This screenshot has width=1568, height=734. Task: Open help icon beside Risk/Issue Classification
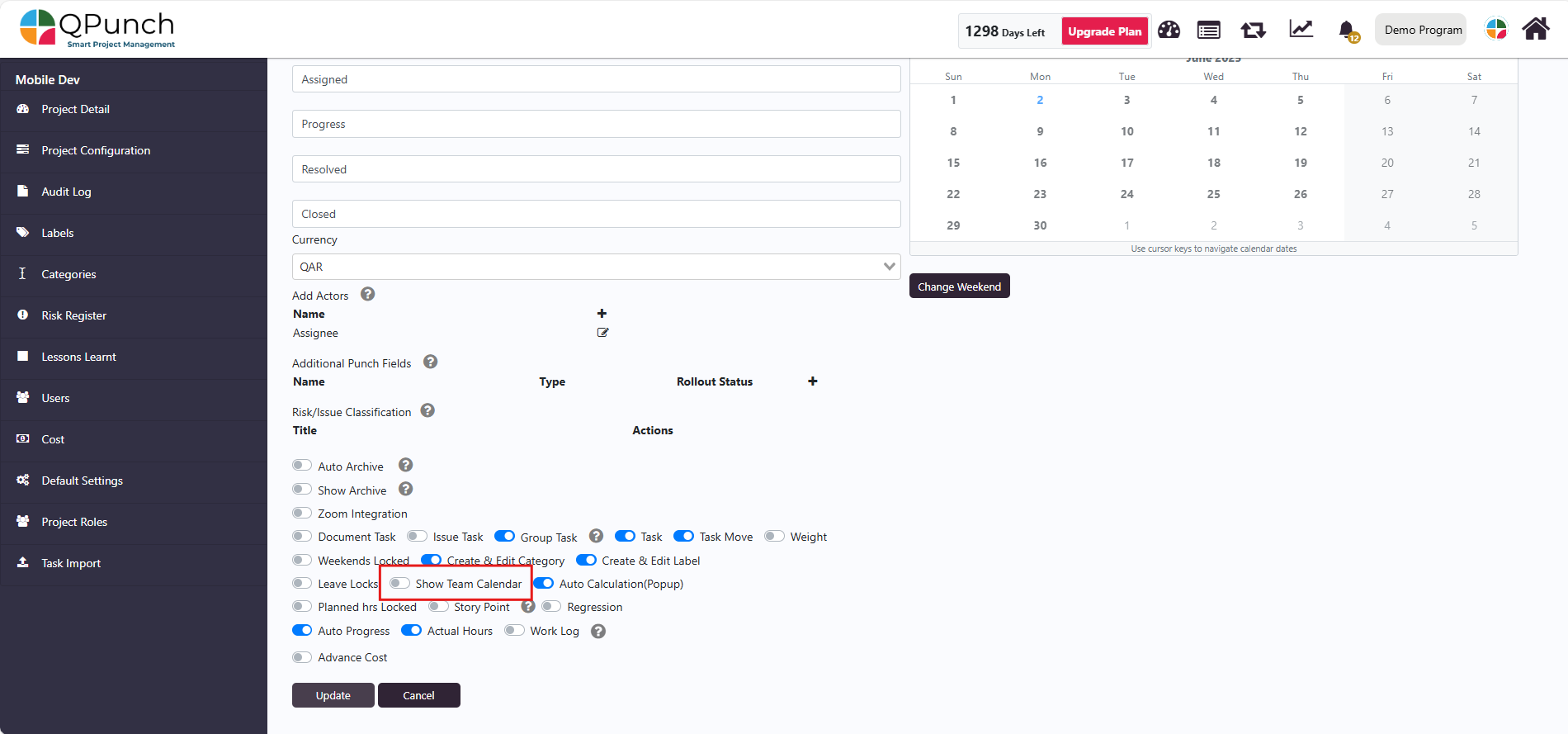pyautogui.click(x=427, y=410)
